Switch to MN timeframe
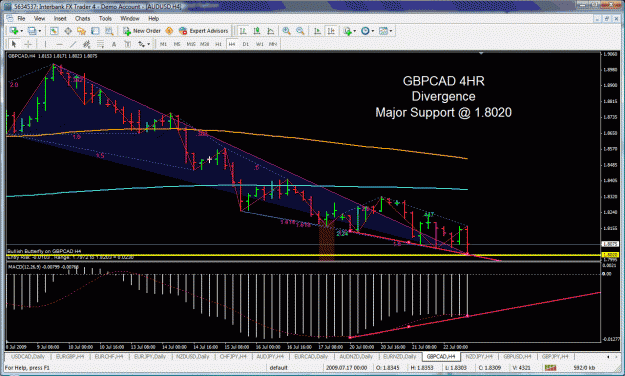Viewport: 625px width, 376px height. (x=273, y=44)
